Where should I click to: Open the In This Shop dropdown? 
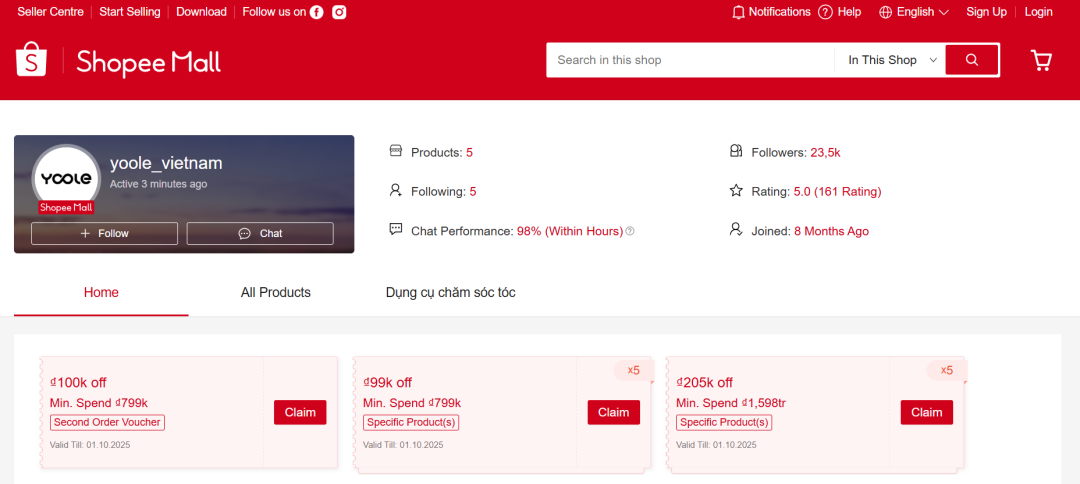pyautogui.click(x=893, y=60)
